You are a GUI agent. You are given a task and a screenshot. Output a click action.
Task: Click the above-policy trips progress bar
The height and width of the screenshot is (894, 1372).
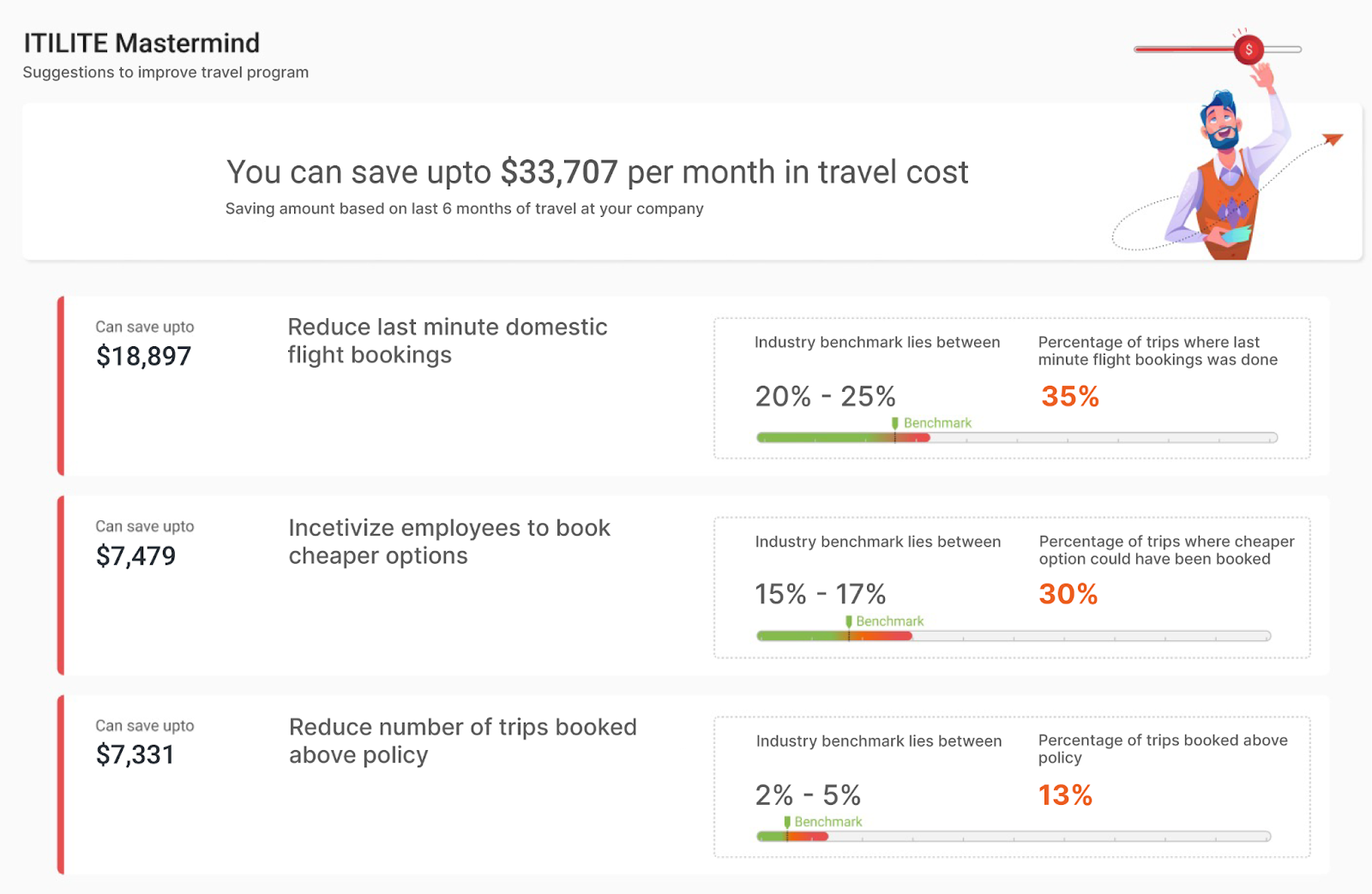click(x=1013, y=837)
